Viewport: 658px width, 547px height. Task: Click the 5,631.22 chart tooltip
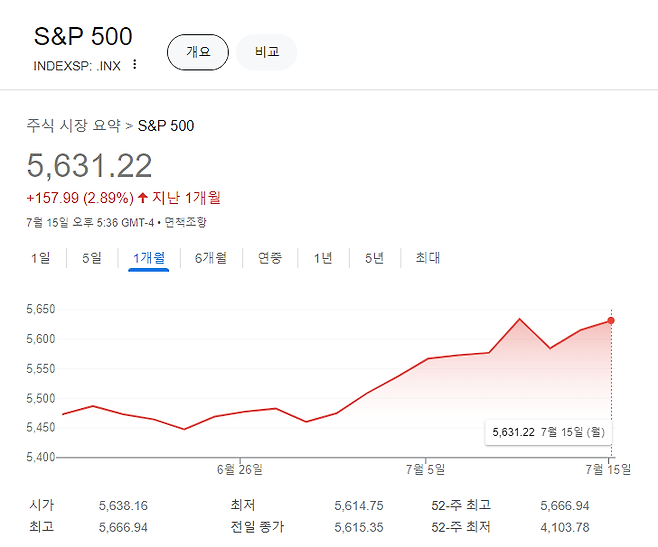point(548,432)
